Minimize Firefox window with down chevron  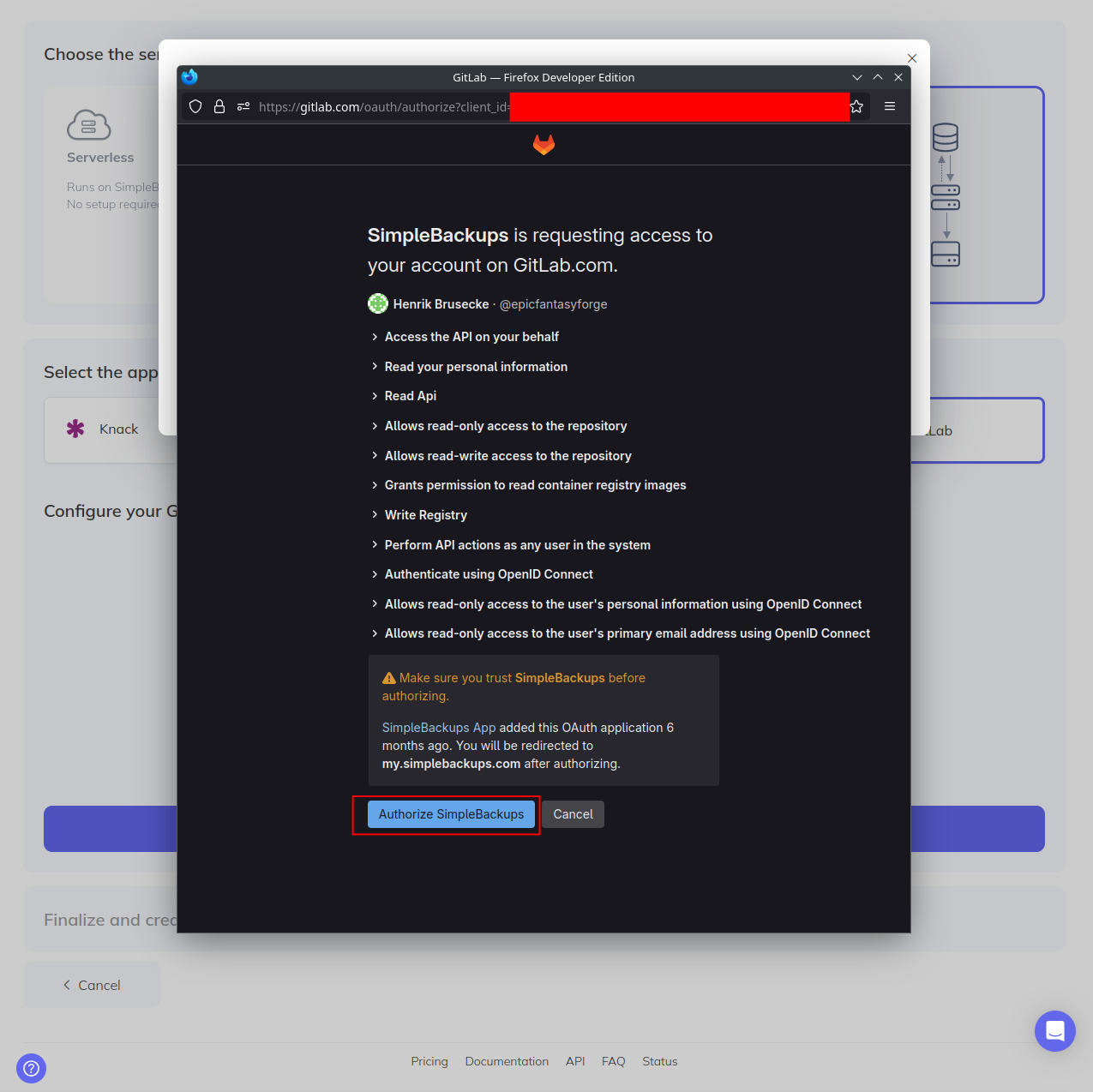857,77
